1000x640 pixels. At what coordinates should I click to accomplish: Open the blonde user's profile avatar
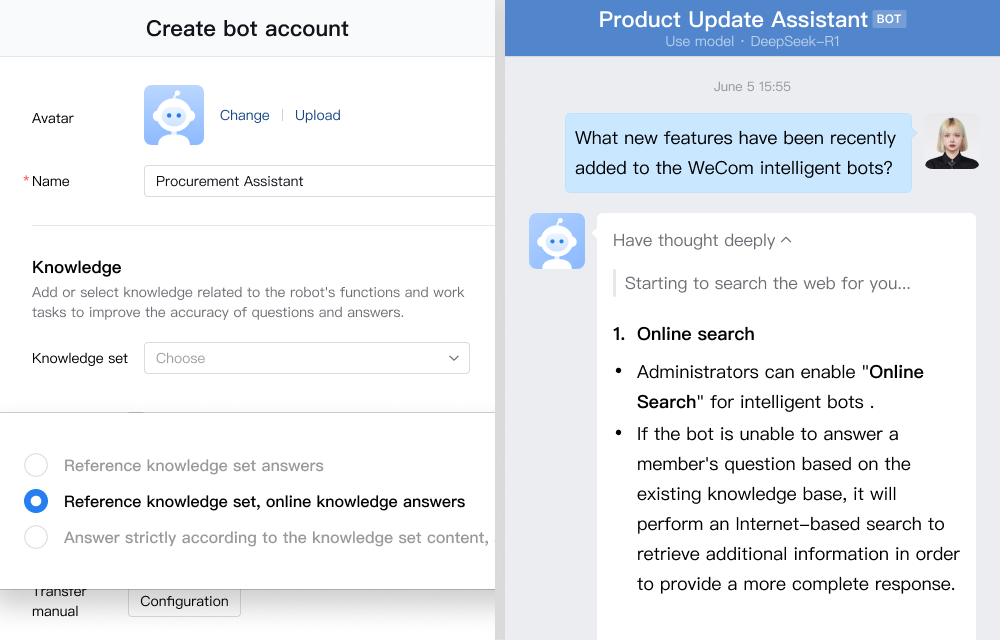(951, 141)
